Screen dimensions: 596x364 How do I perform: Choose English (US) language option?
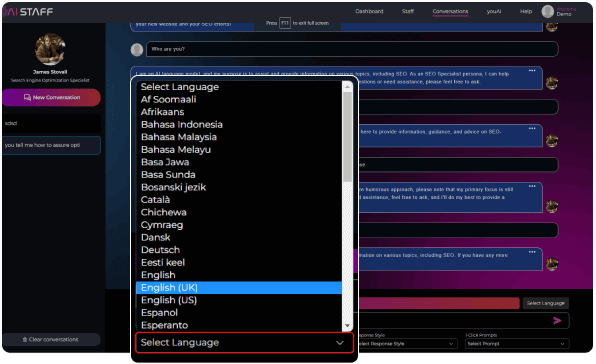[239, 300]
